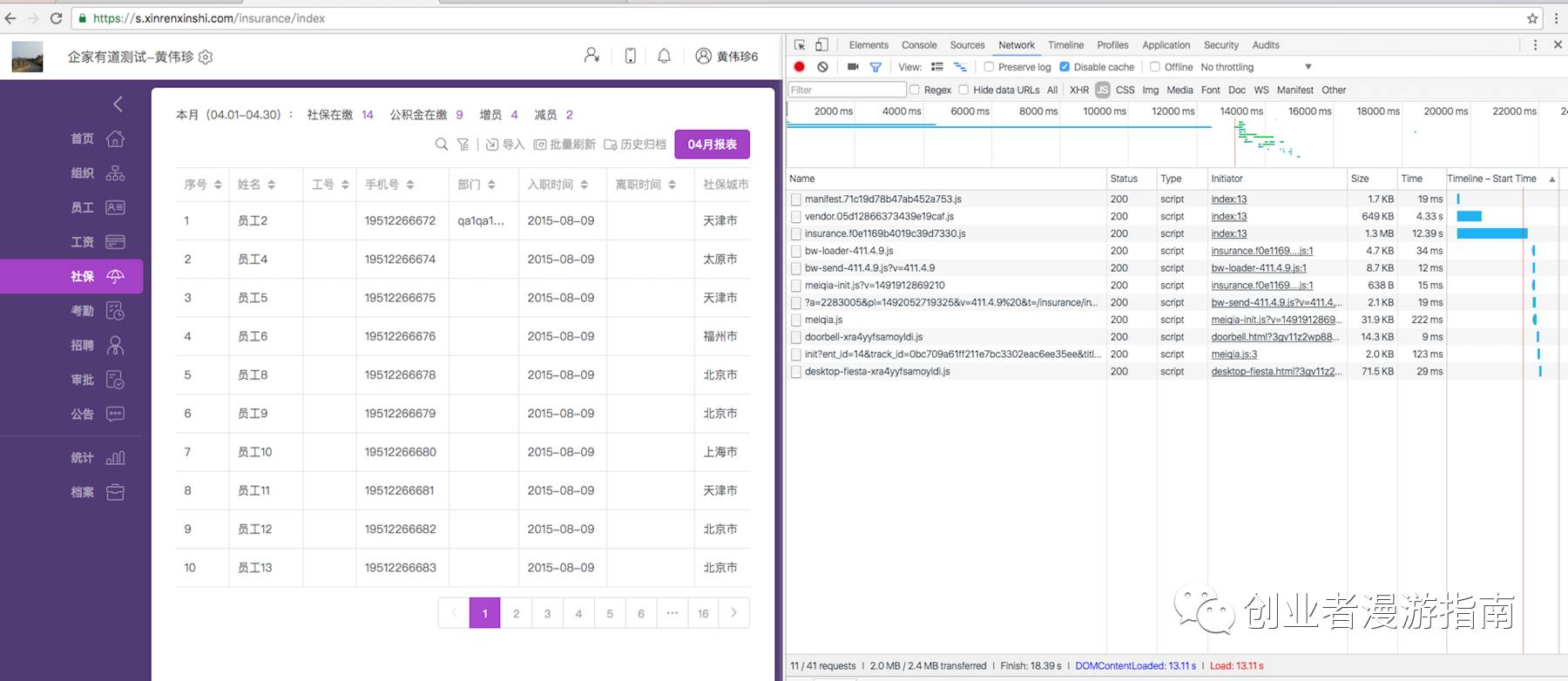Click the search magnifier above the table
The width and height of the screenshot is (1568, 681).
442,145
